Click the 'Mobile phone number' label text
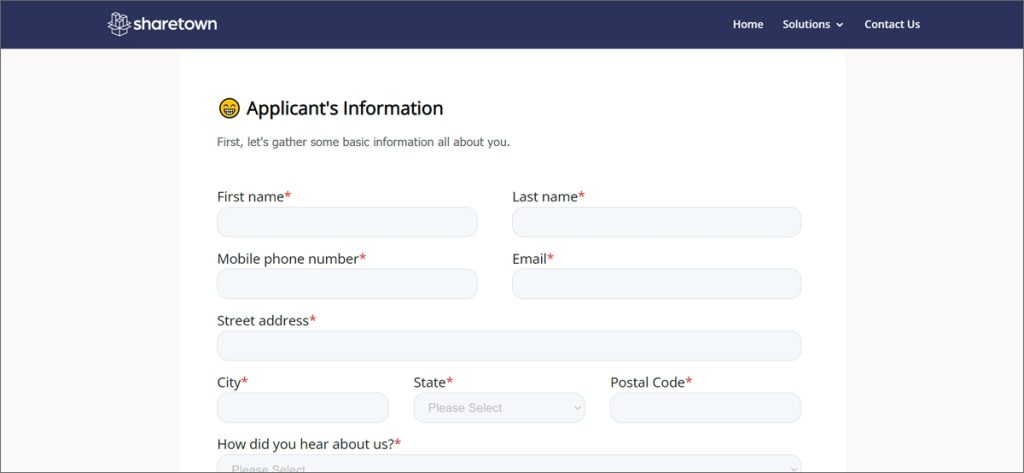1024x473 pixels. click(287, 258)
